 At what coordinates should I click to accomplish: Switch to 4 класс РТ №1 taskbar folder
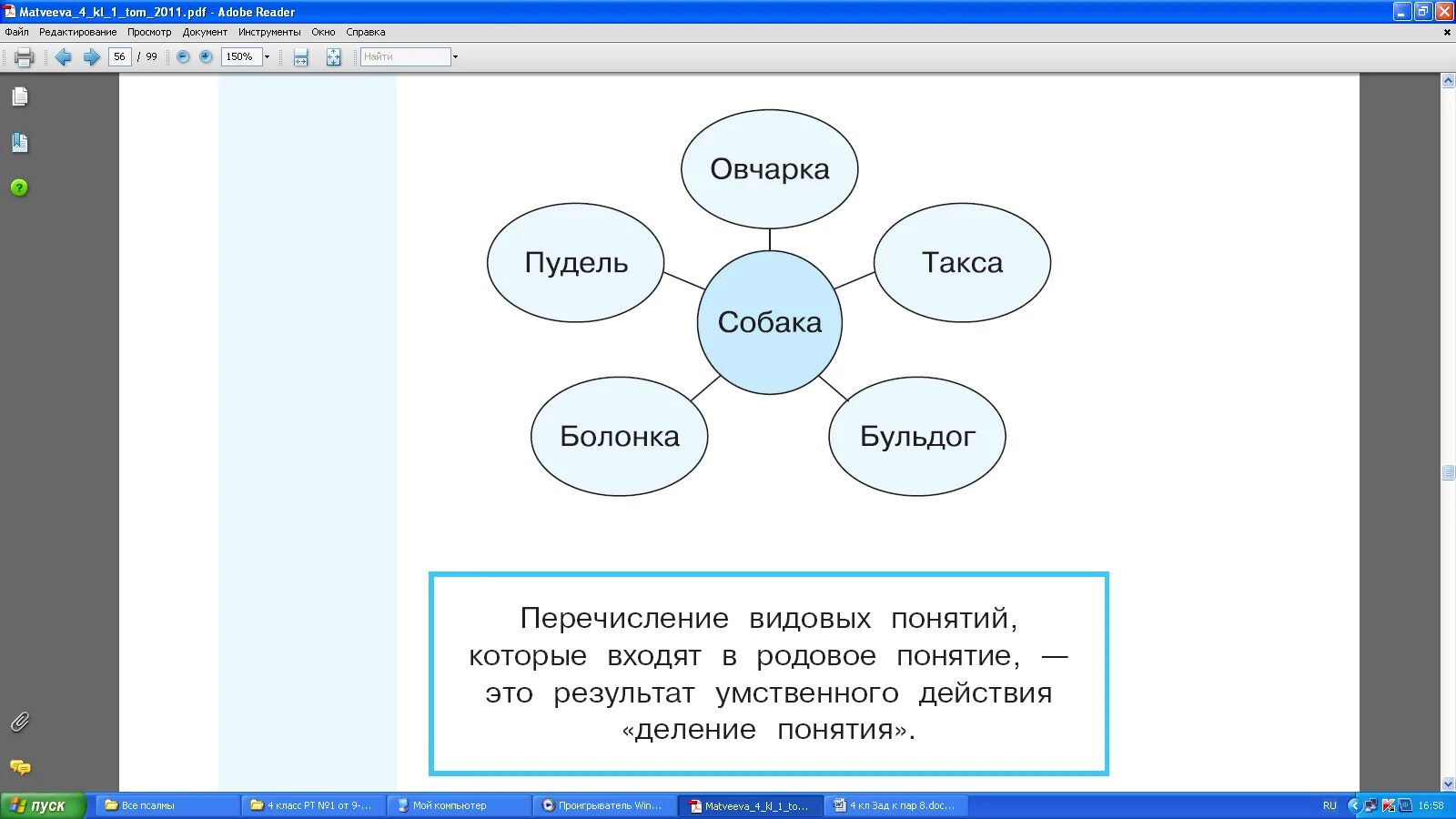coord(313,805)
